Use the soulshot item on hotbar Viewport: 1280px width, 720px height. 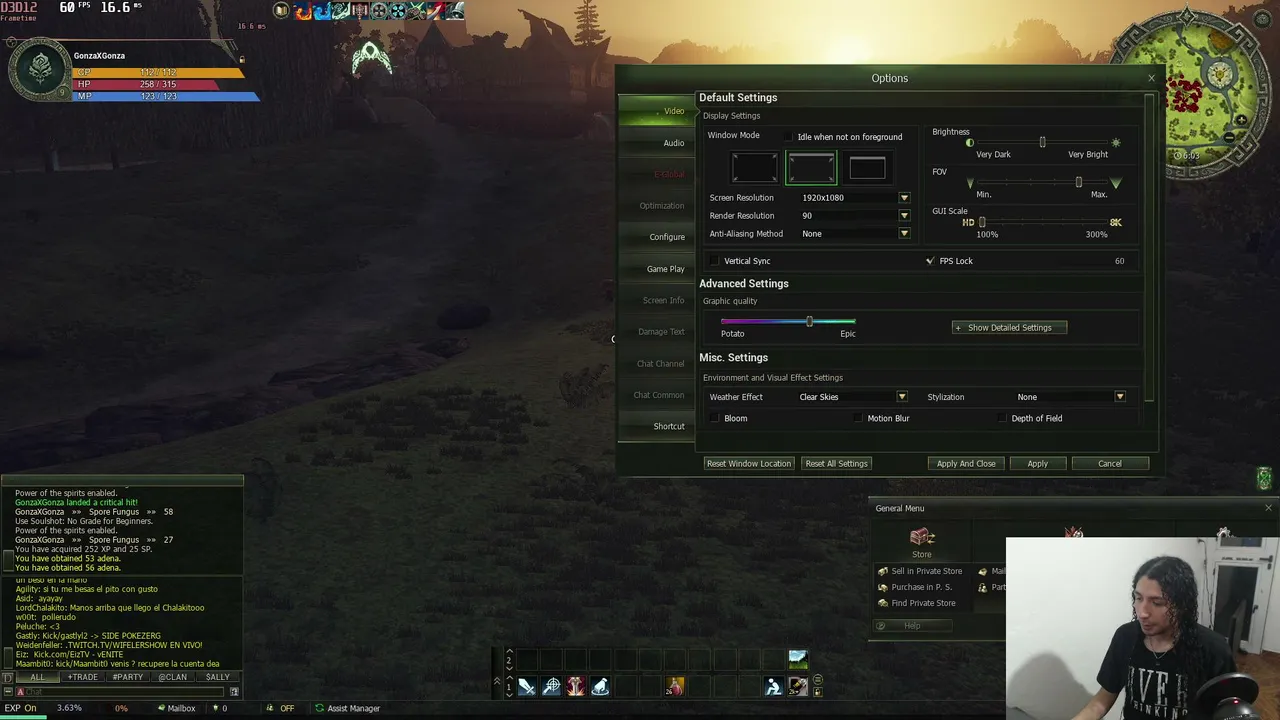point(798,686)
